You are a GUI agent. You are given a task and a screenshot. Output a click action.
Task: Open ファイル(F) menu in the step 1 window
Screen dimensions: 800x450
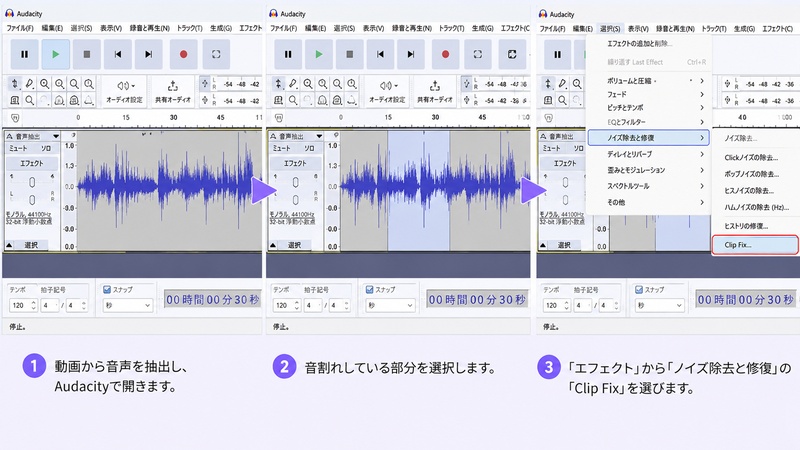click(20, 28)
